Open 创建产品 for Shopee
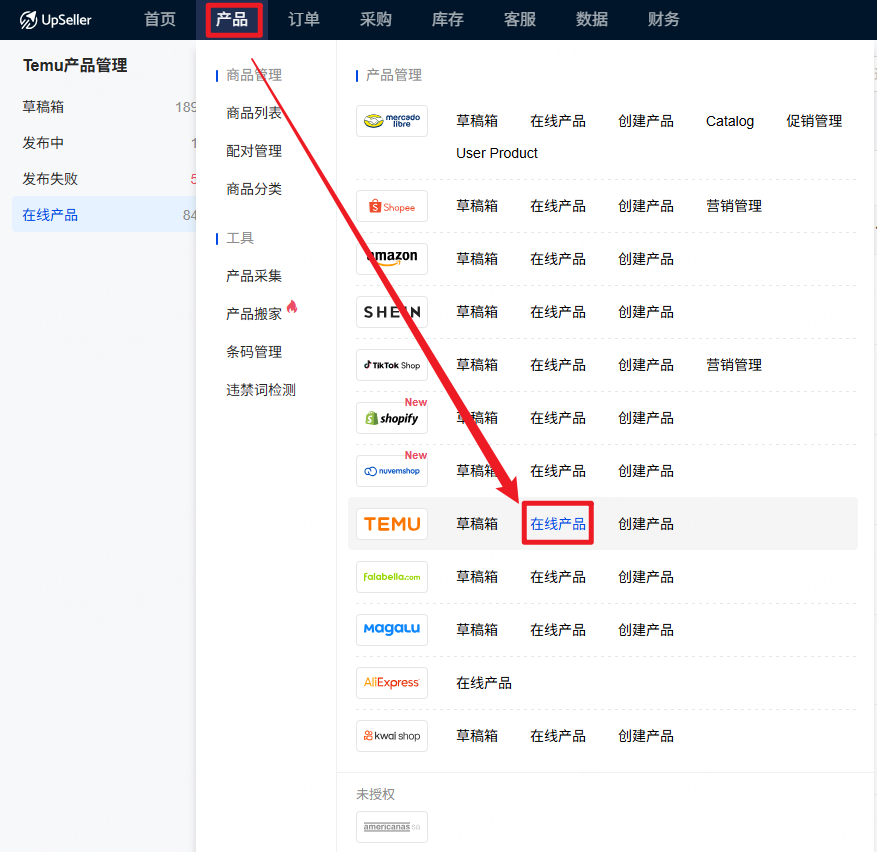The image size is (877, 852). pos(646,206)
